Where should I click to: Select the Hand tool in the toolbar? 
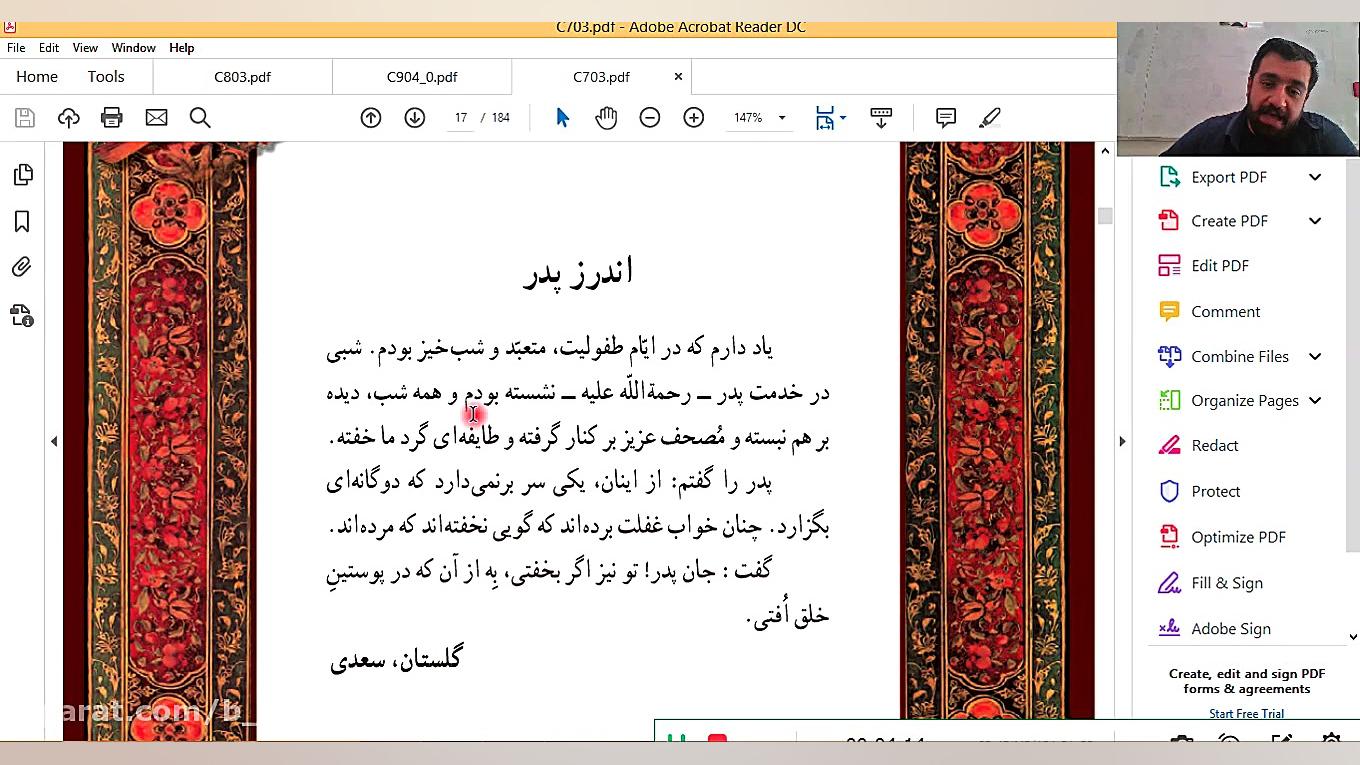[606, 117]
